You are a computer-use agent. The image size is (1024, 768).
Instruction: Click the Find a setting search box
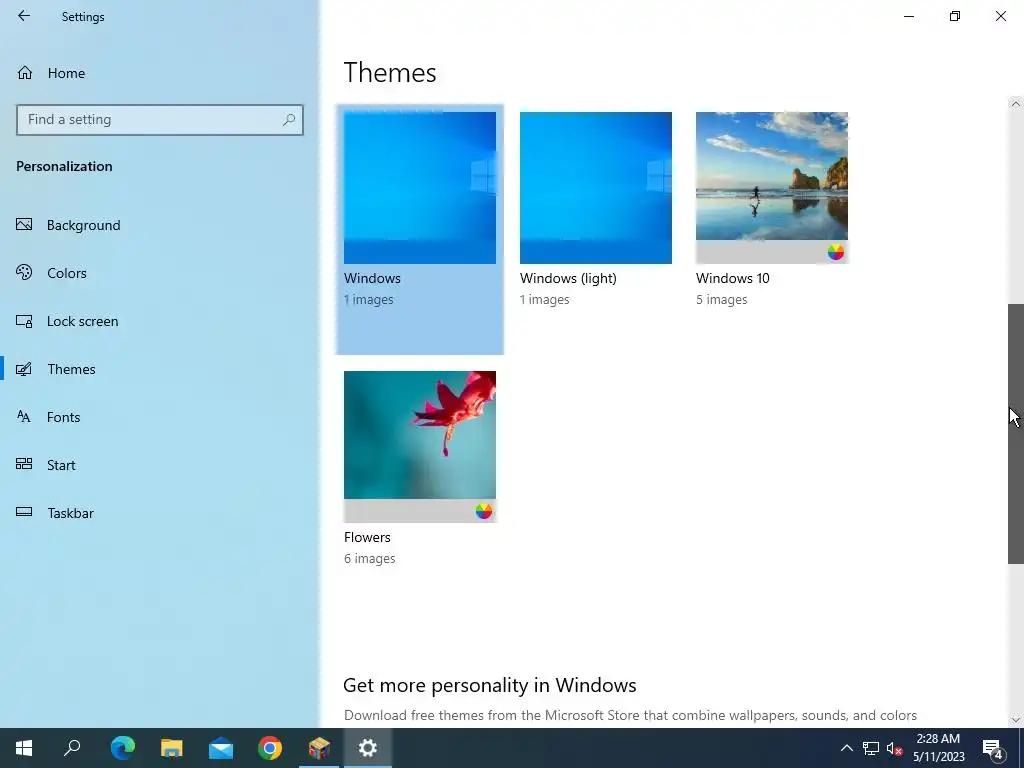coord(159,120)
